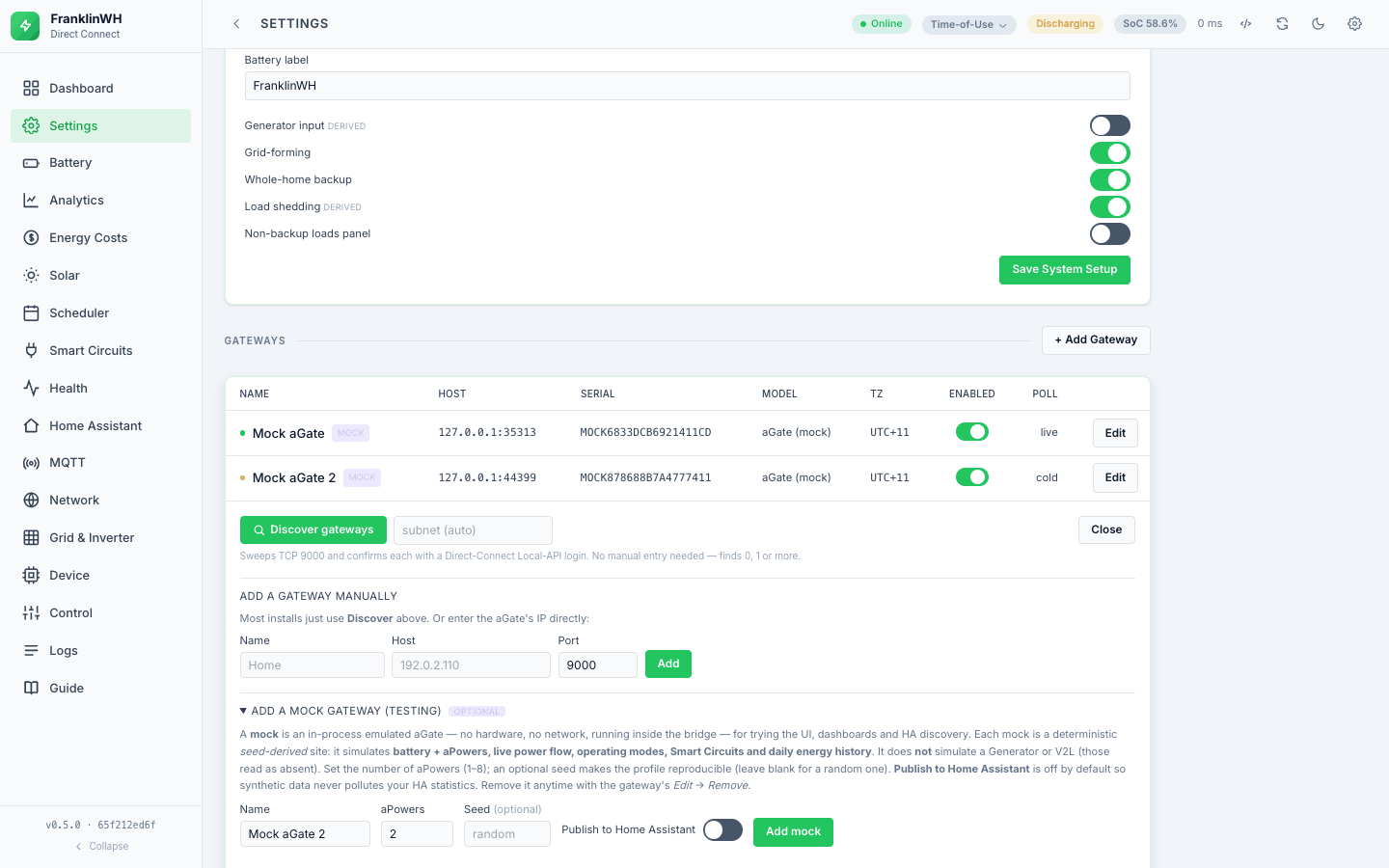Image resolution: width=1389 pixels, height=868 pixels.
Task: Toggle dark mode moon icon
Action: 1318,23
